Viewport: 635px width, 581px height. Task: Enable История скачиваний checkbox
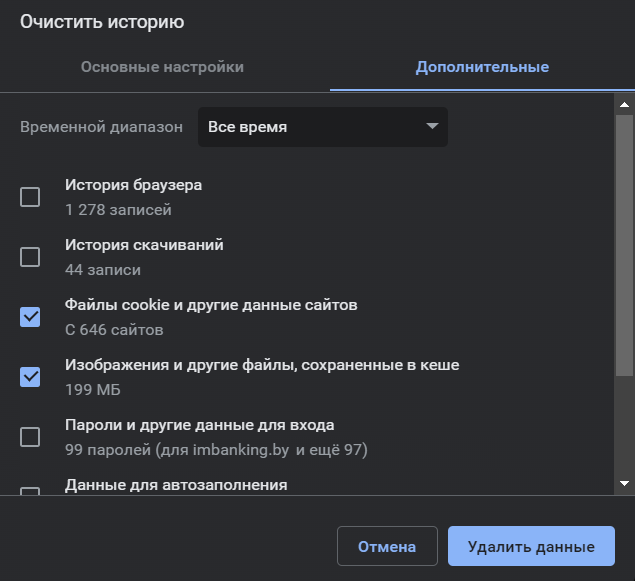(30, 257)
